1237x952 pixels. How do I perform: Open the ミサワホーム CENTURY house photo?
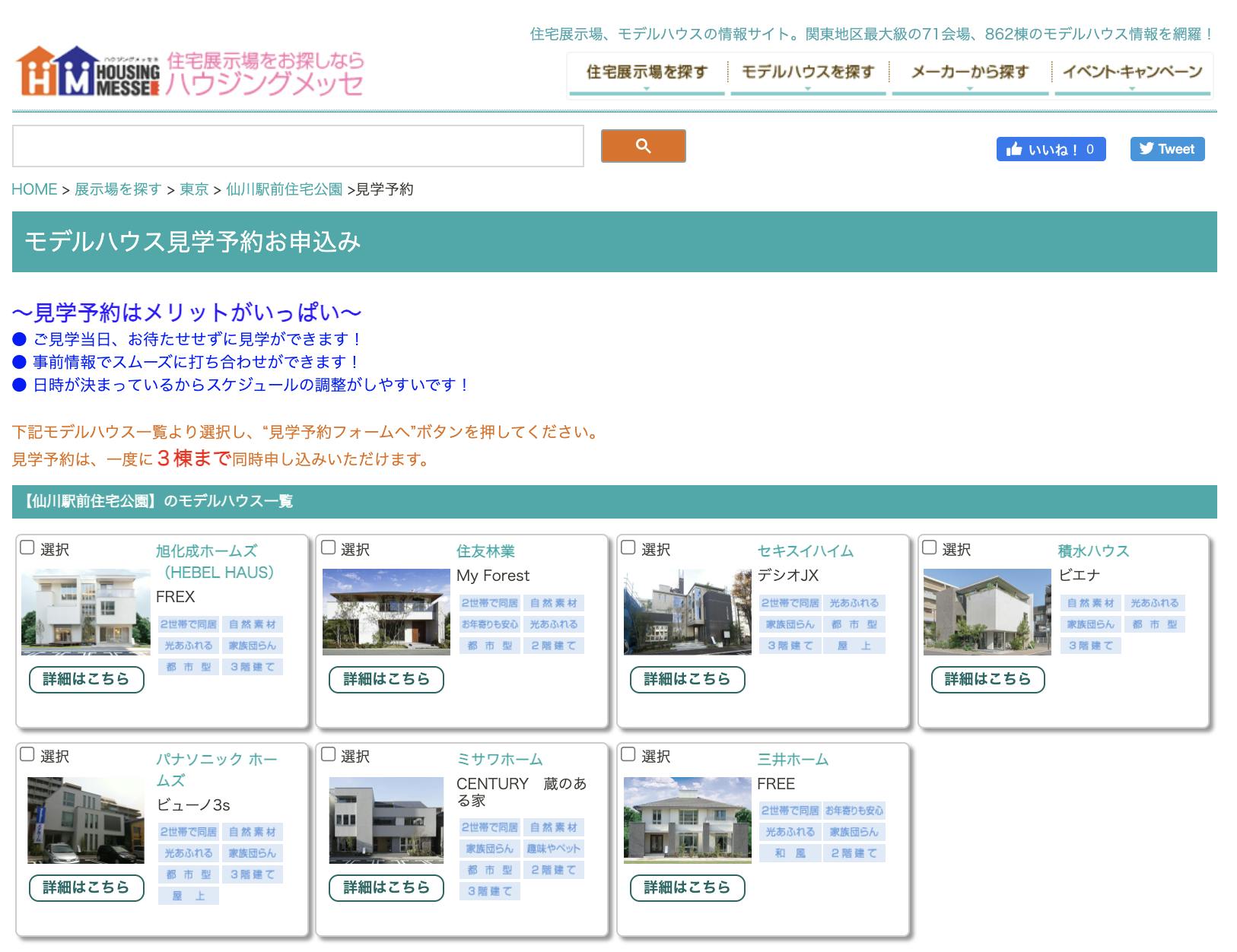[386, 820]
